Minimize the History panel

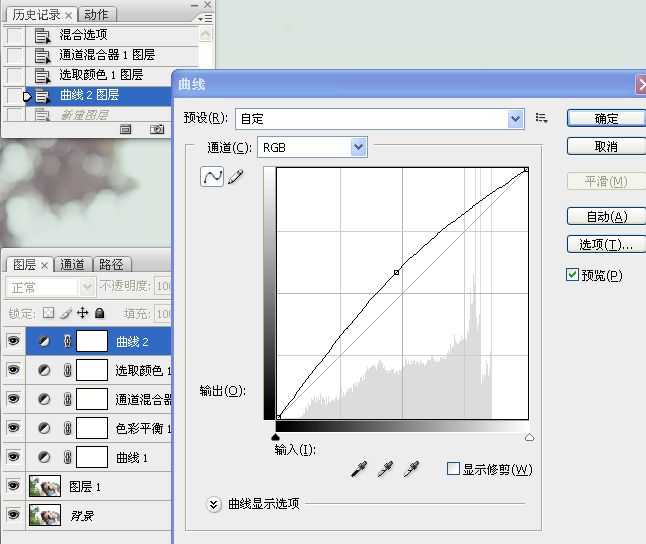195,5
